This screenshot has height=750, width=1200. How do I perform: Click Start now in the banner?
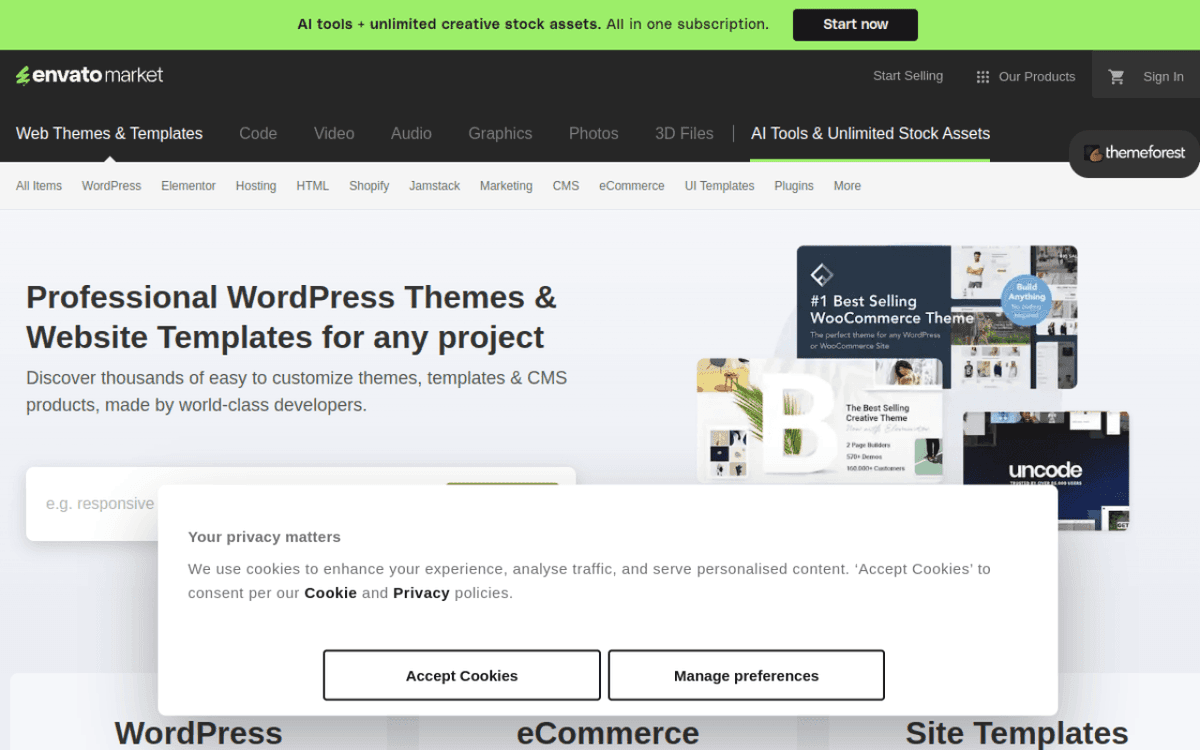pos(855,24)
